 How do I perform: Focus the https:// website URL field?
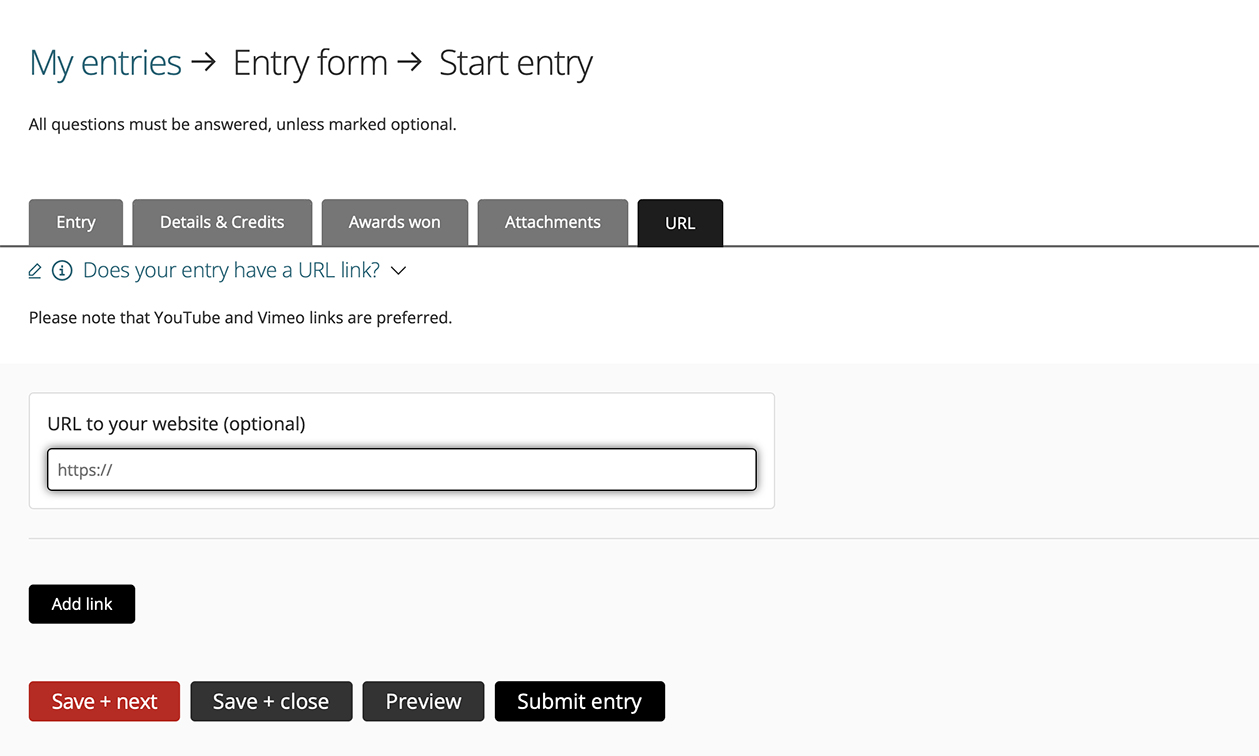[402, 470]
